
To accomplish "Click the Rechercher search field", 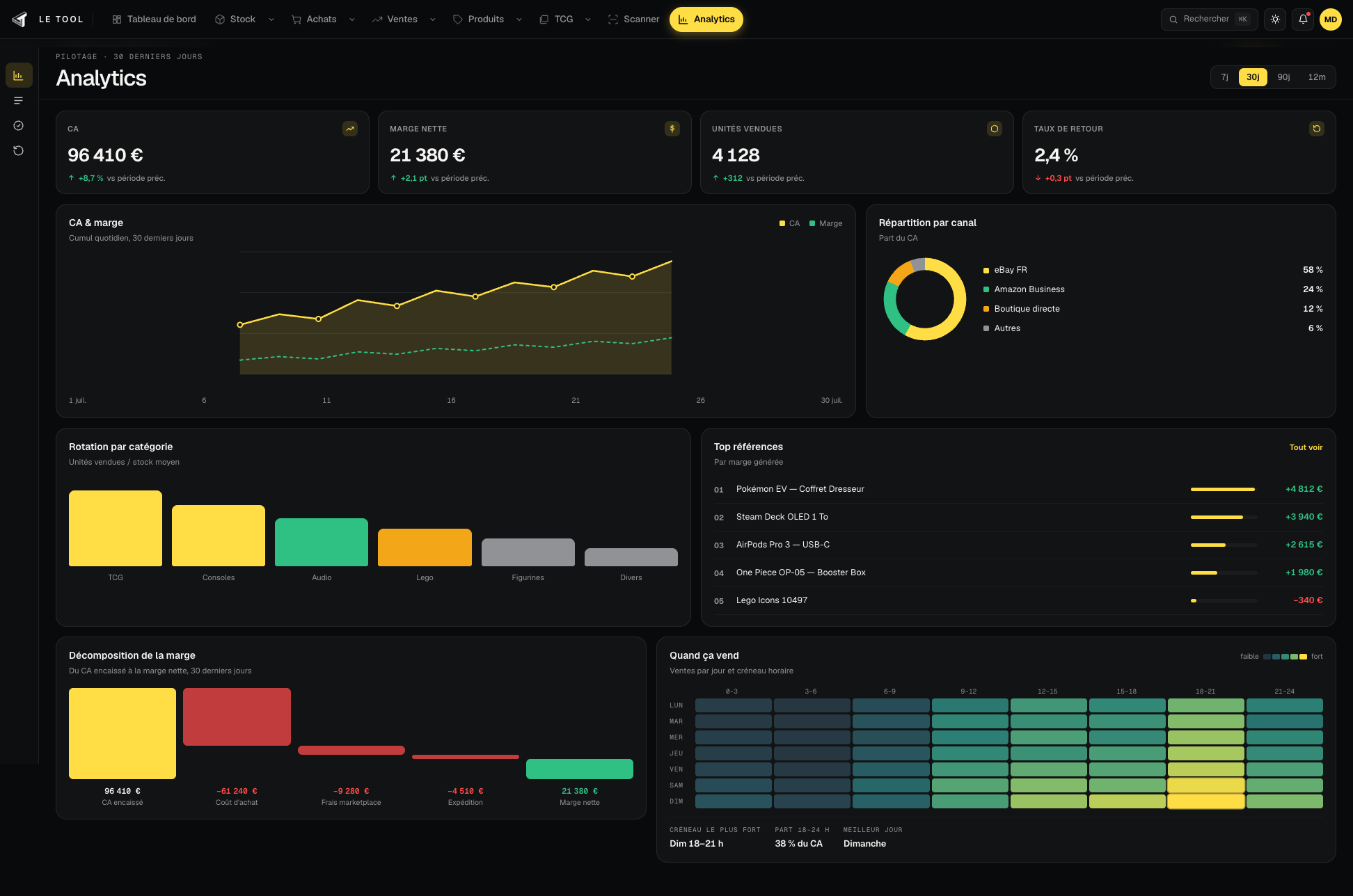I will [x=1209, y=19].
